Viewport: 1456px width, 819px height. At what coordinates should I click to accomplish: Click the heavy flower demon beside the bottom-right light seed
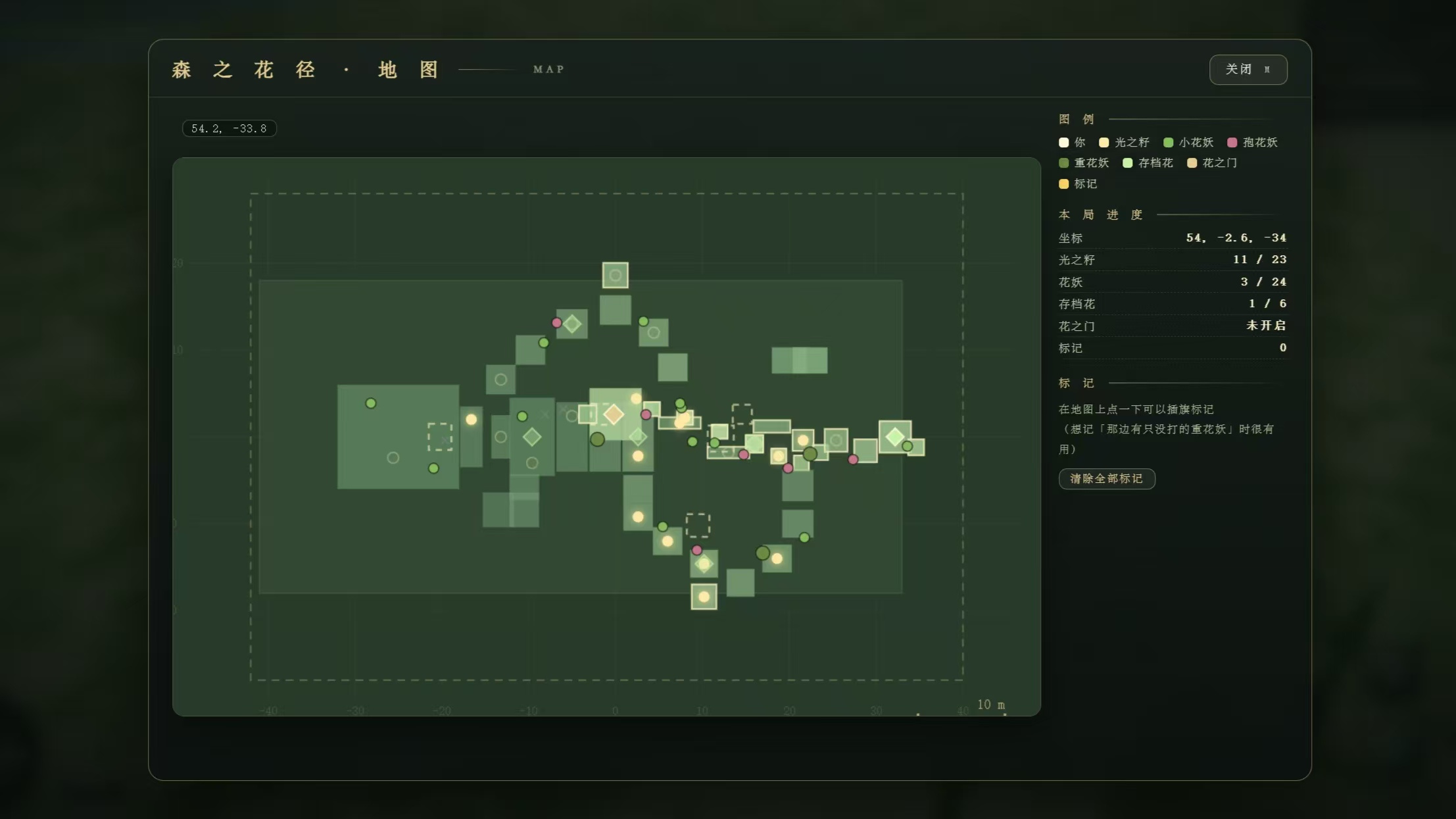[x=762, y=553]
